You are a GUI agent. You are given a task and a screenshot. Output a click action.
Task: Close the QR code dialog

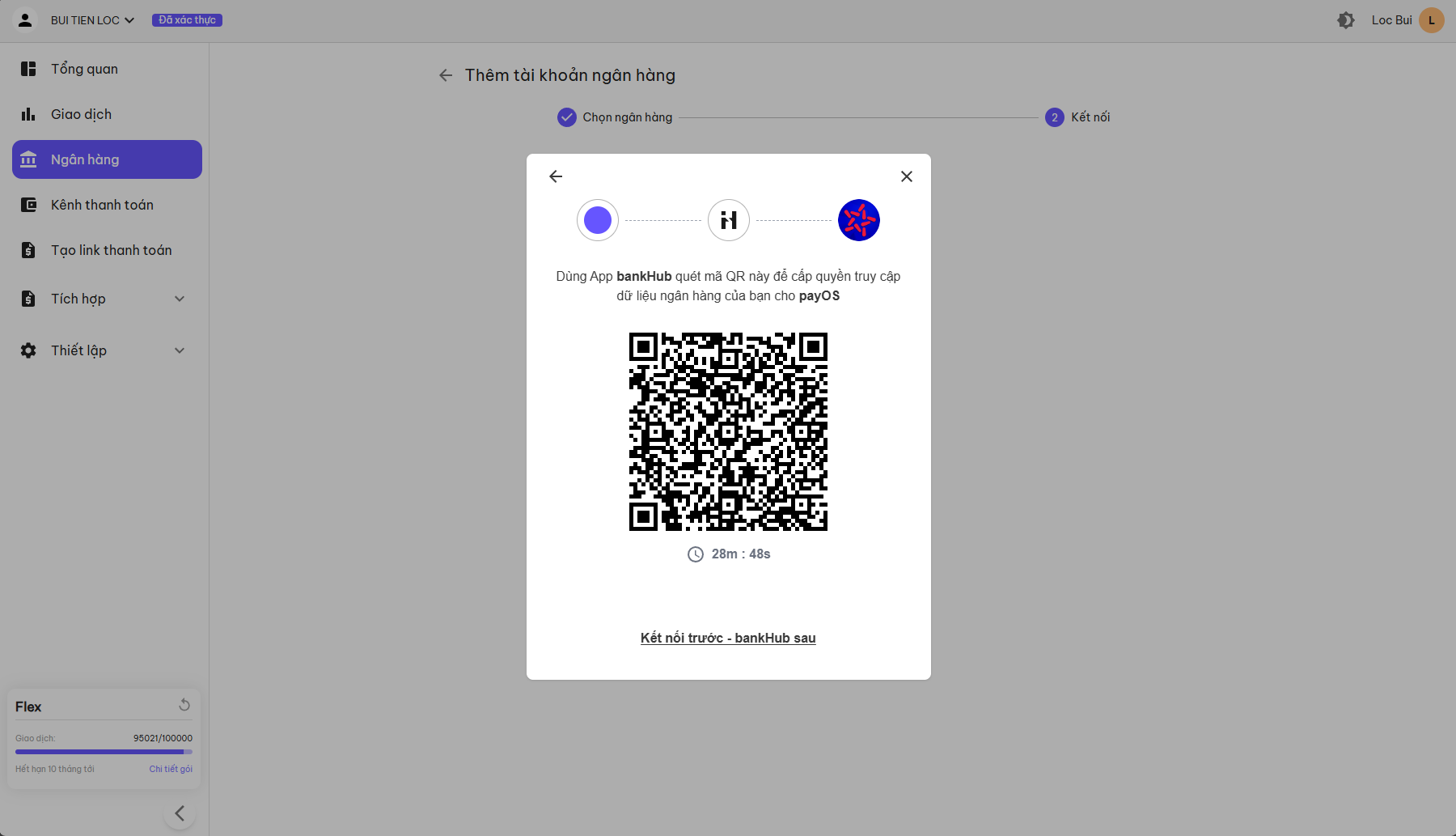click(906, 176)
